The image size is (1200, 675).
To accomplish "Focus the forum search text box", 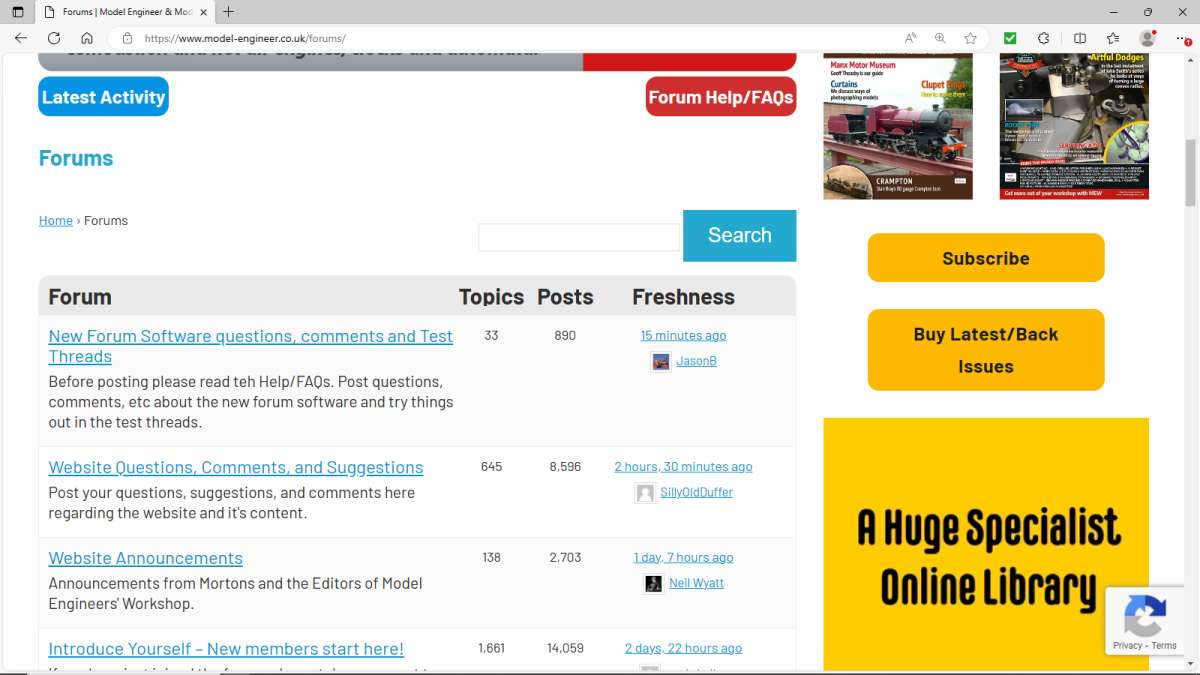I will 579,237.
